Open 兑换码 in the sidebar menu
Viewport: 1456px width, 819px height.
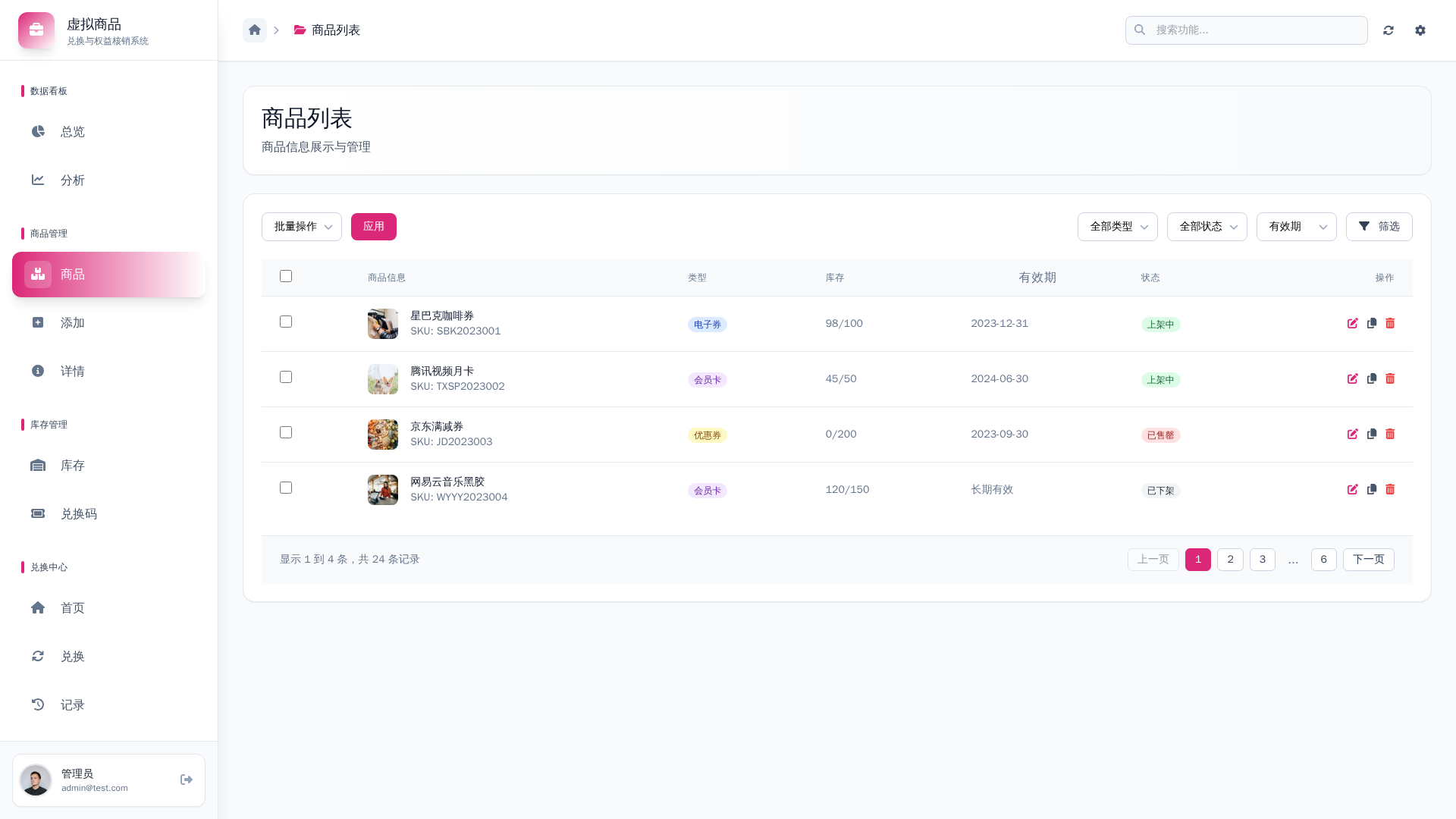coord(79,514)
